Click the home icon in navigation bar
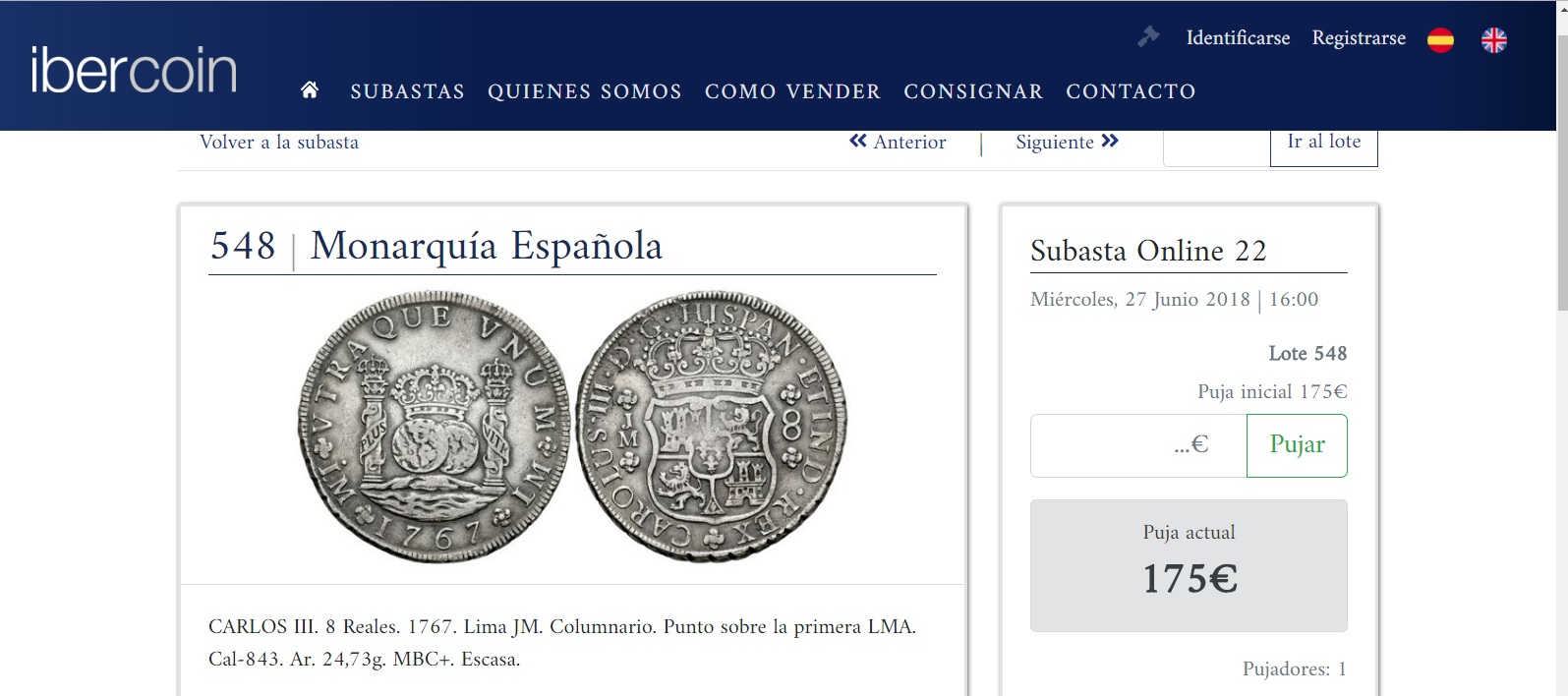Image resolution: width=1568 pixels, height=696 pixels. 310,90
